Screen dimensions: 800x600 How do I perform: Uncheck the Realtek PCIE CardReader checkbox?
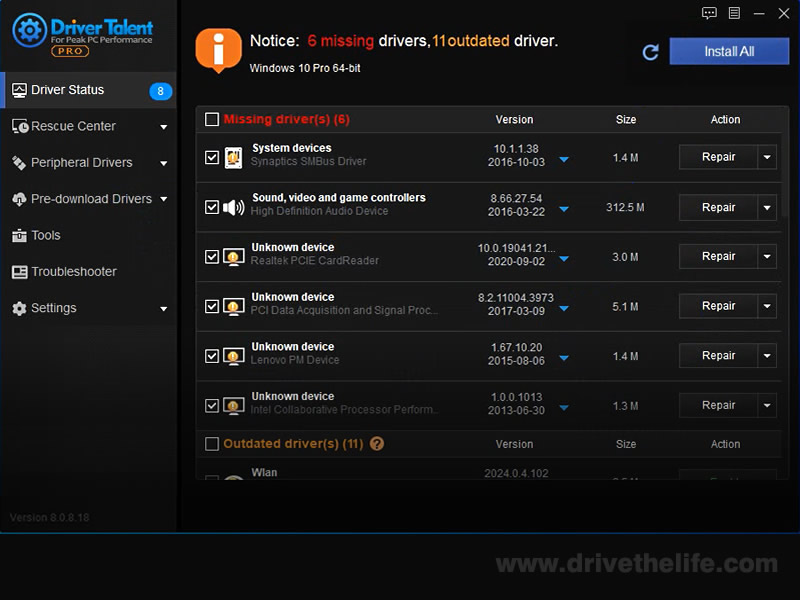tap(212, 257)
